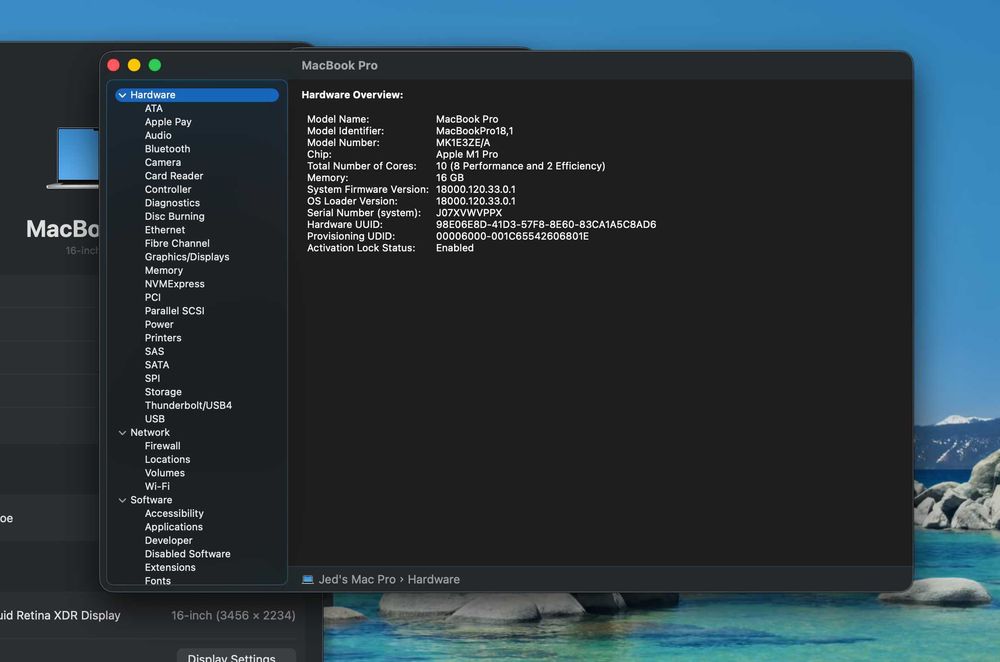
Task: Open the SATA entry
Action: tap(157, 365)
